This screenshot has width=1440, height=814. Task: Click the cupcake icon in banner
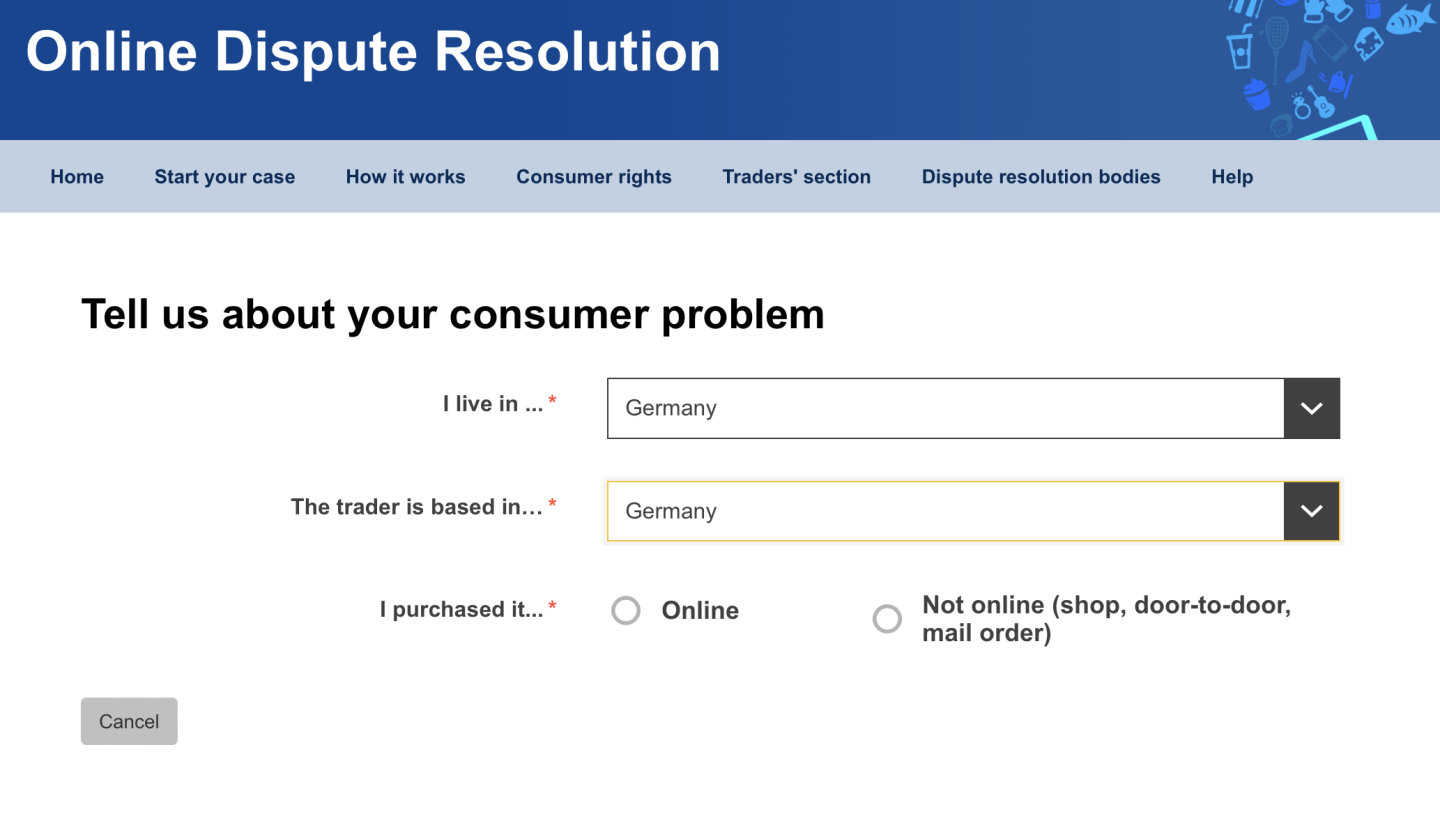pyautogui.click(x=1256, y=95)
